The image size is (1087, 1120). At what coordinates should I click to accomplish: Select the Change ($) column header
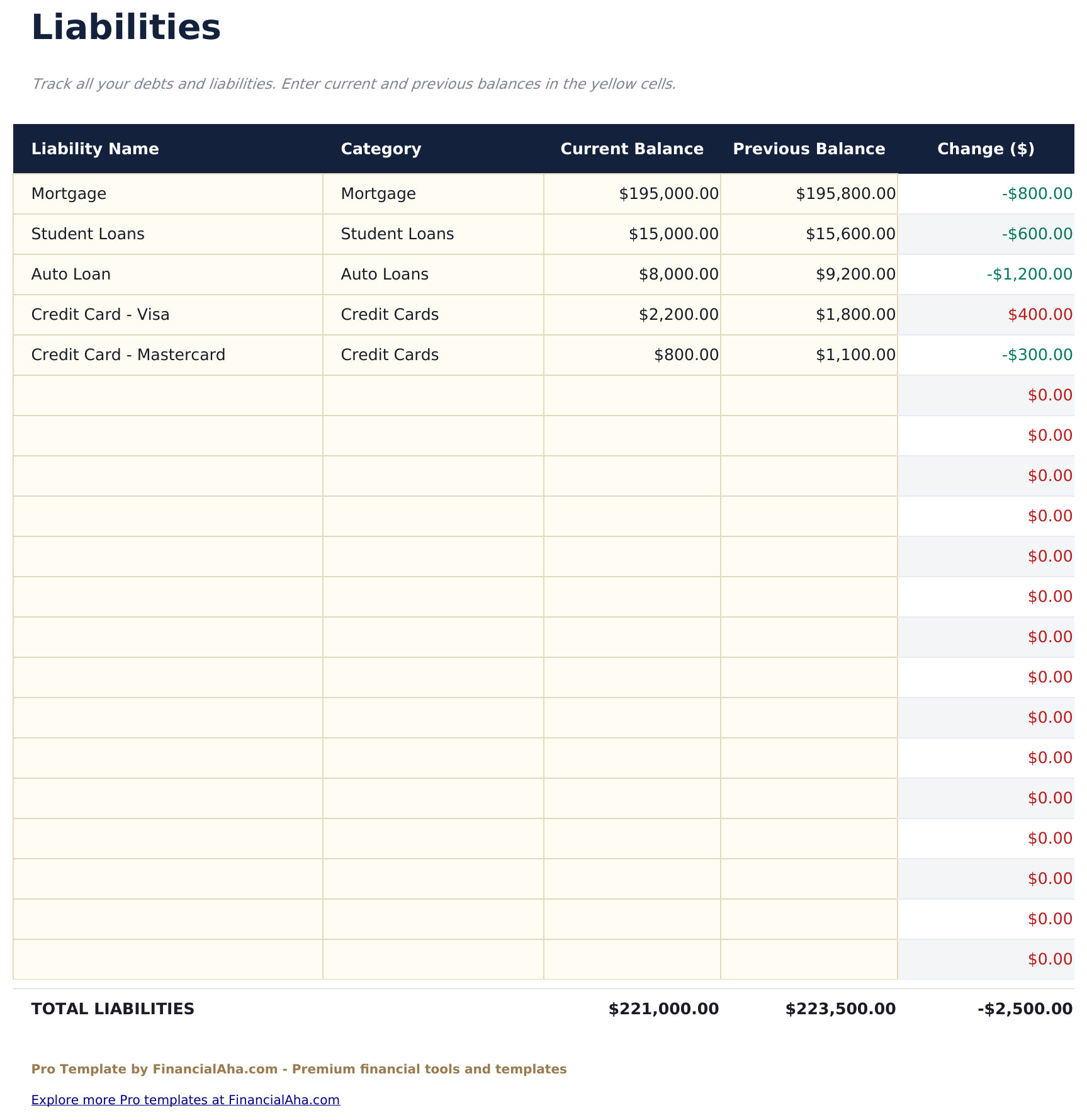[985, 149]
